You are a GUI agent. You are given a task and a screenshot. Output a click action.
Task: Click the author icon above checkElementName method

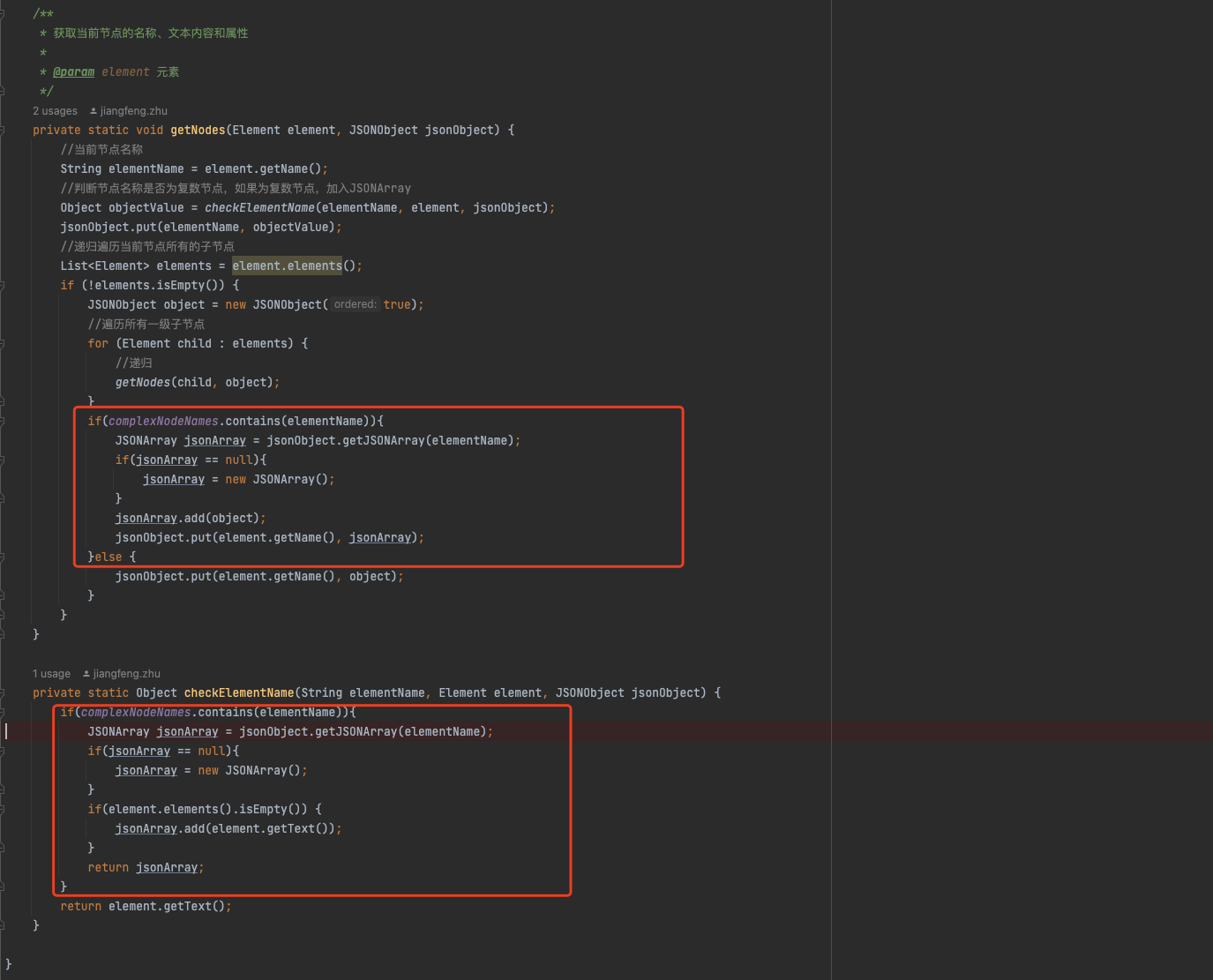tap(86, 674)
